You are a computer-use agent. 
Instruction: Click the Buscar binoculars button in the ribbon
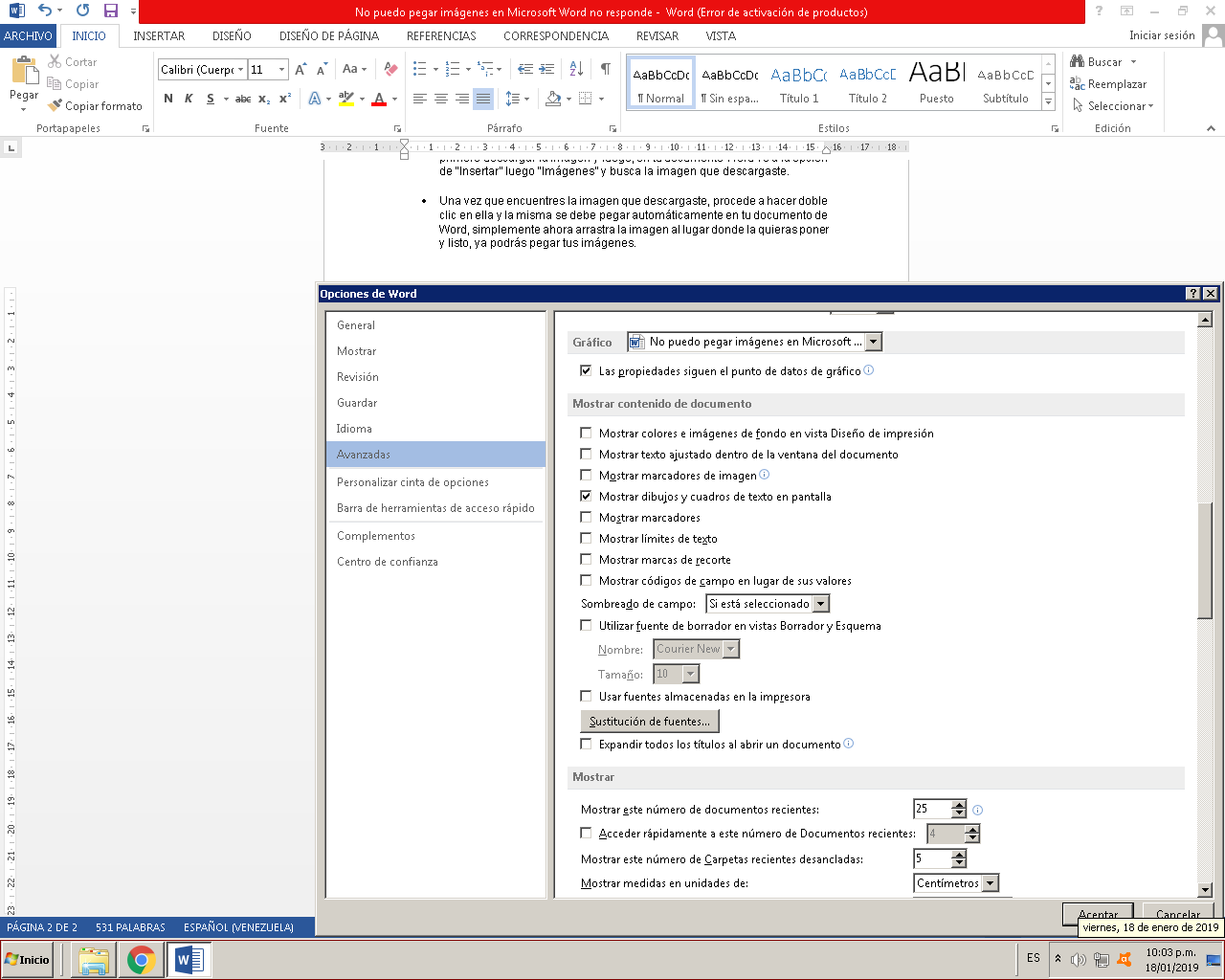click(1097, 61)
